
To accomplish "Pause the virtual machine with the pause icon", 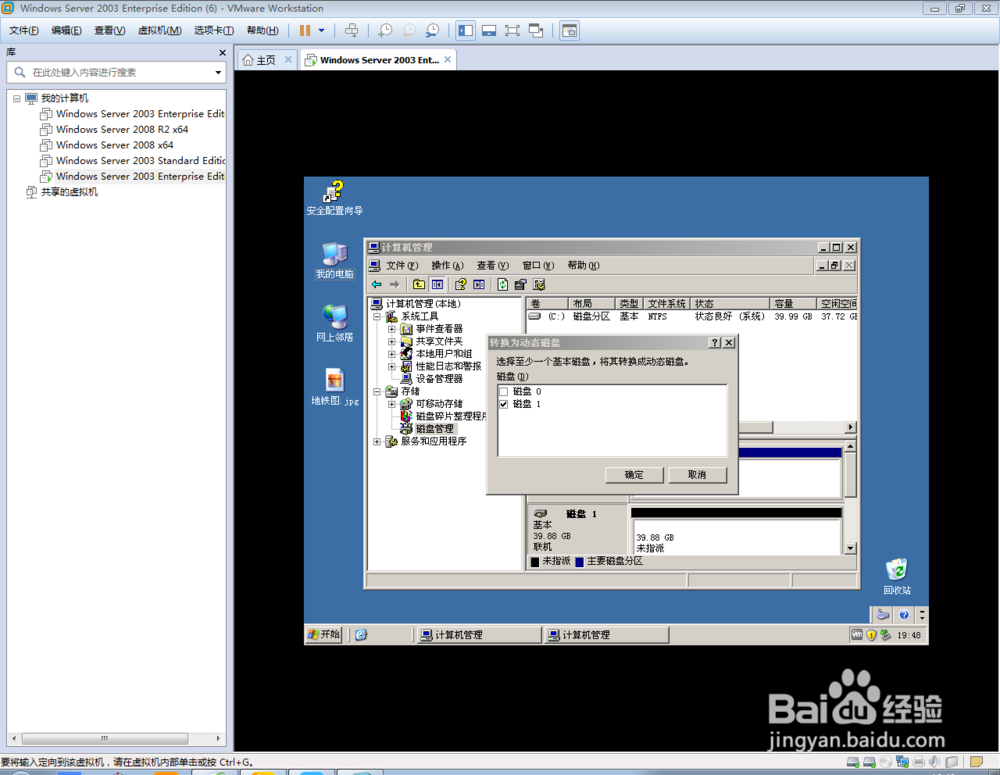I will (305, 31).
